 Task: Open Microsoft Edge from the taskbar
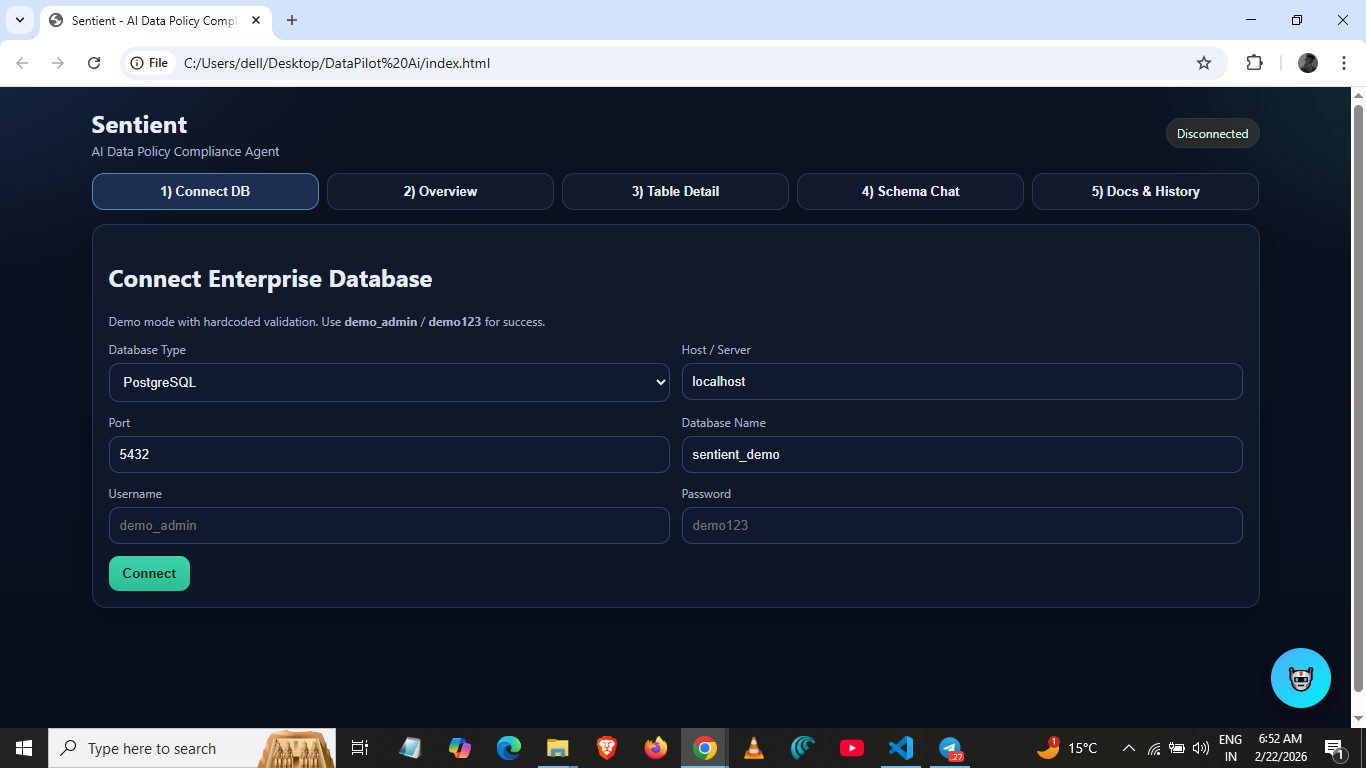[x=509, y=748]
